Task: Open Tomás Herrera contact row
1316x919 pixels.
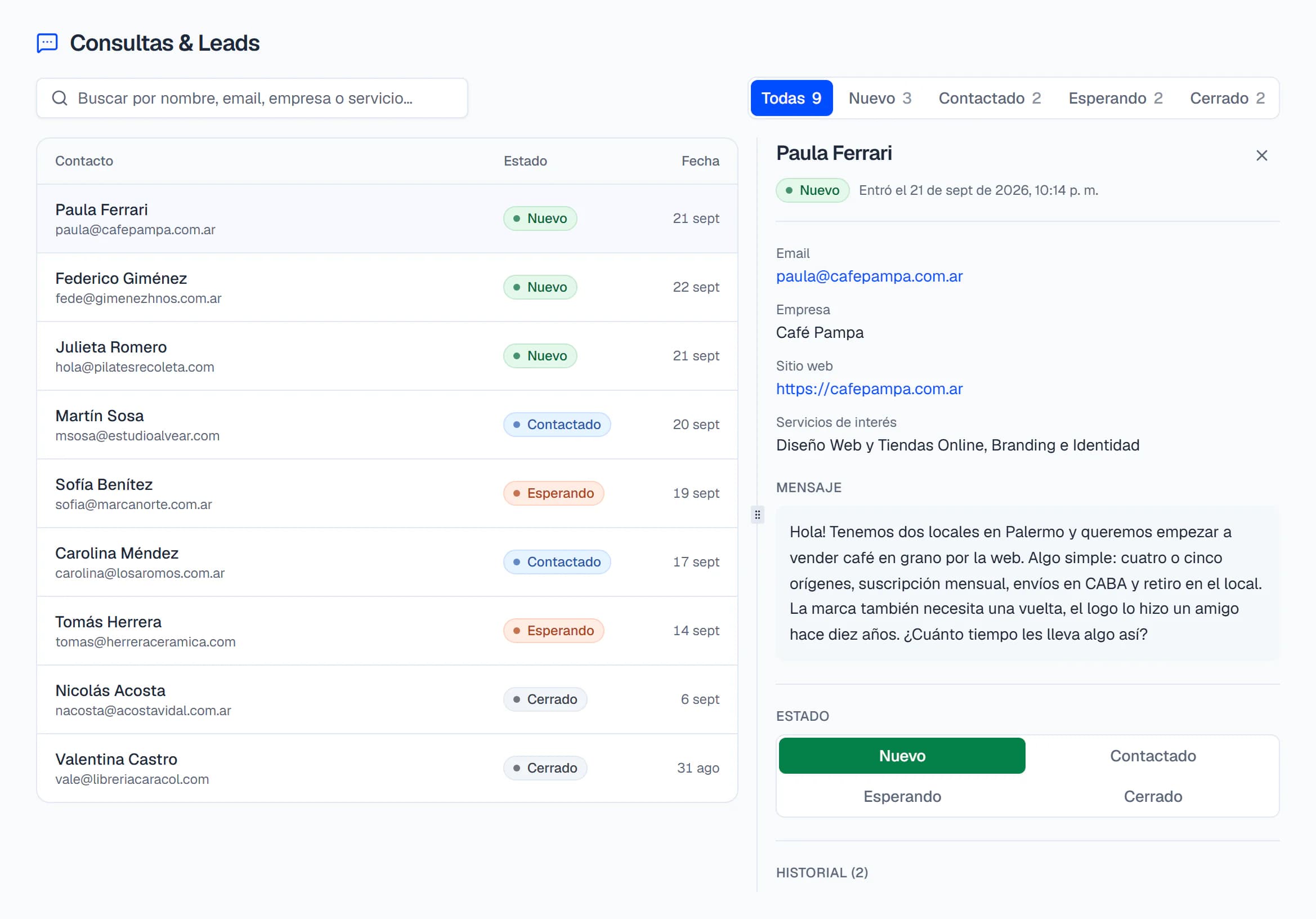Action: point(387,631)
